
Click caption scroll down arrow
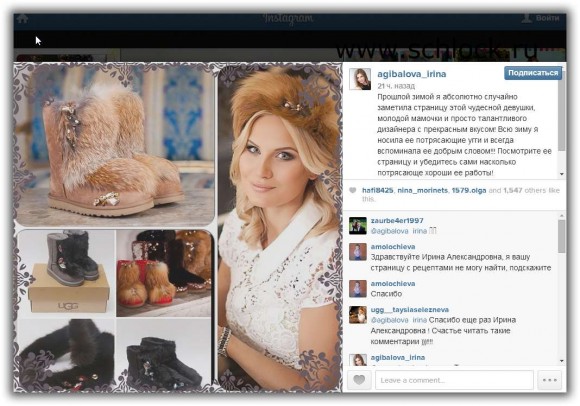(x=562, y=174)
